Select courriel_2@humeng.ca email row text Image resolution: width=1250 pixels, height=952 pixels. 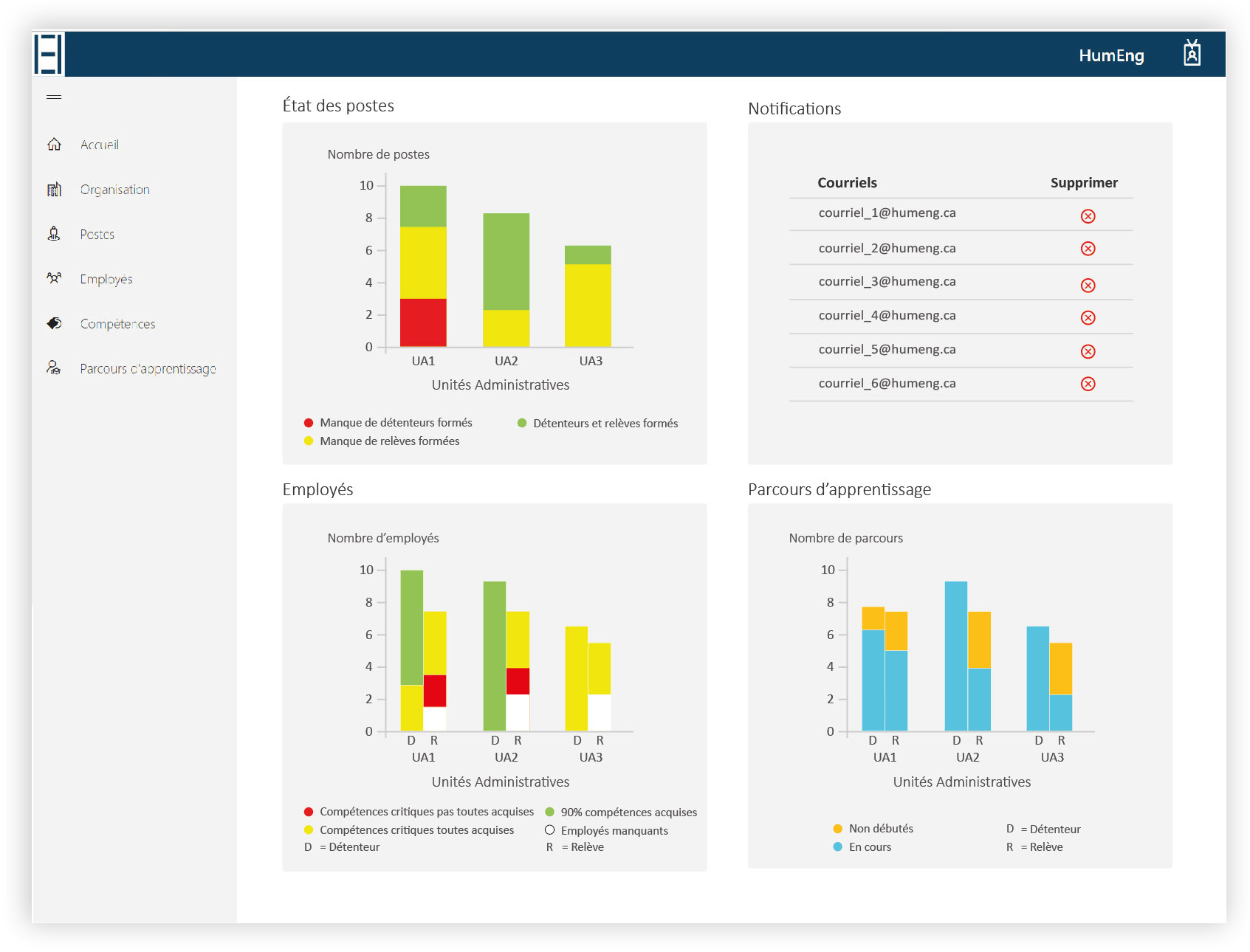(887, 248)
